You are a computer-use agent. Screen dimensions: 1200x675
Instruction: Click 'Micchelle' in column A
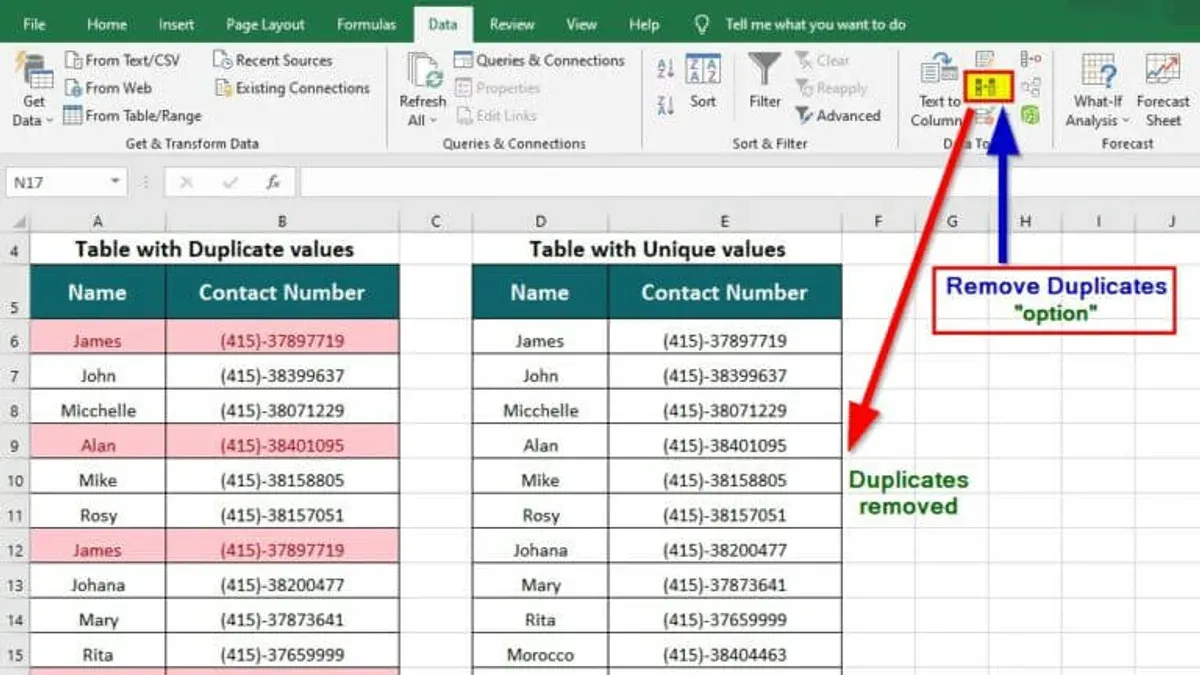point(98,411)
